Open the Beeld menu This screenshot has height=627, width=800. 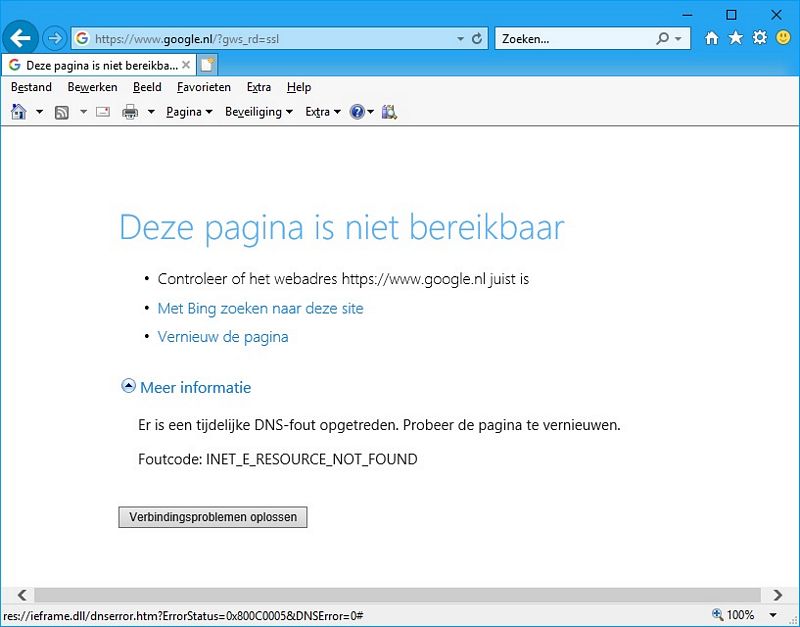tap(147, 87)
